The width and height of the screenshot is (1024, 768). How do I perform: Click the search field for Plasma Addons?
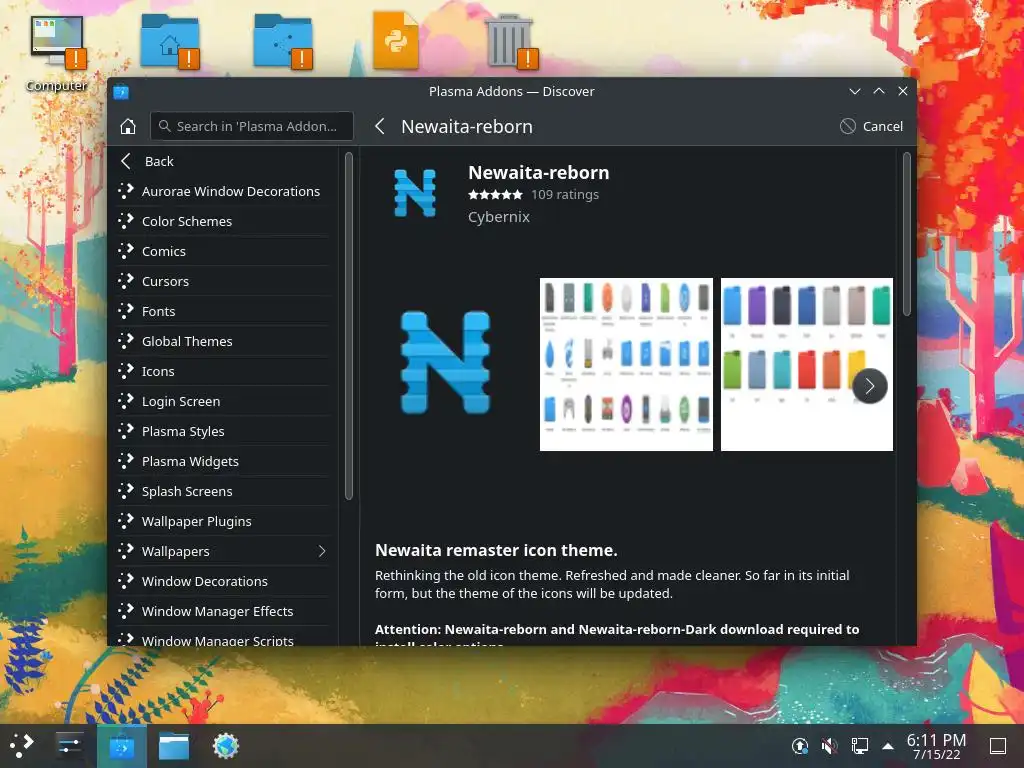click(252, 126)
